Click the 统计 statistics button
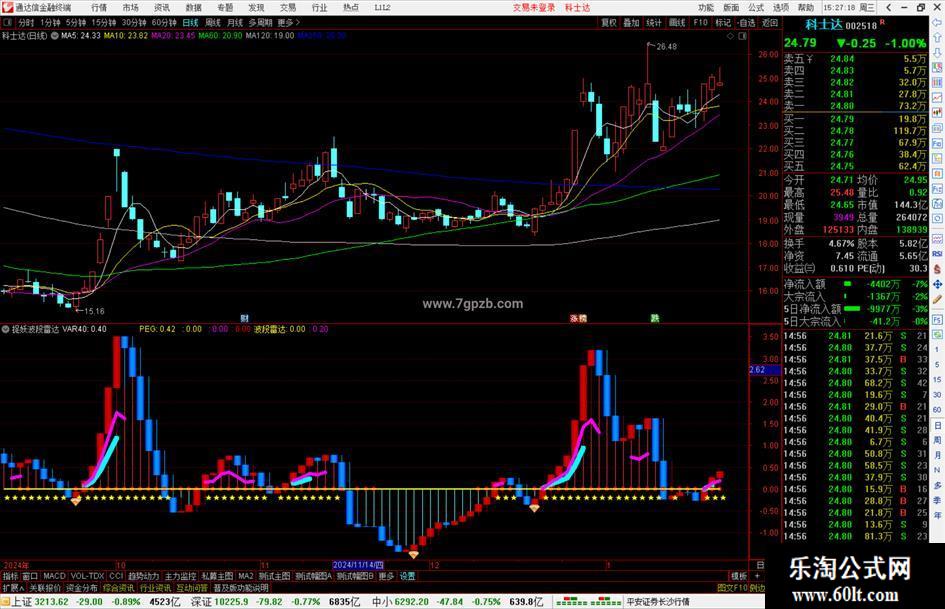The height and width of the screenshot is (609, 945). [654, 22]
